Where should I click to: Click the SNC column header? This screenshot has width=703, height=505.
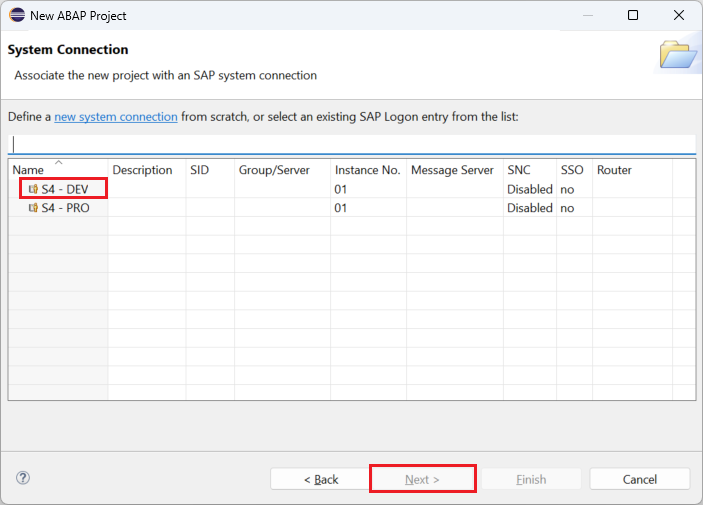pyautogui.click(x=519, y=170)
